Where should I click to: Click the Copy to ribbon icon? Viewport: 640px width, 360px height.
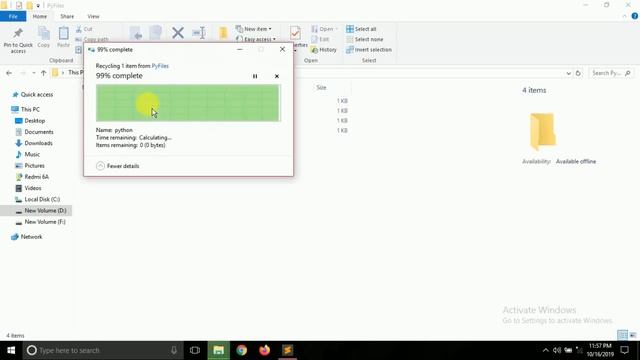click(x=156, y=33)
